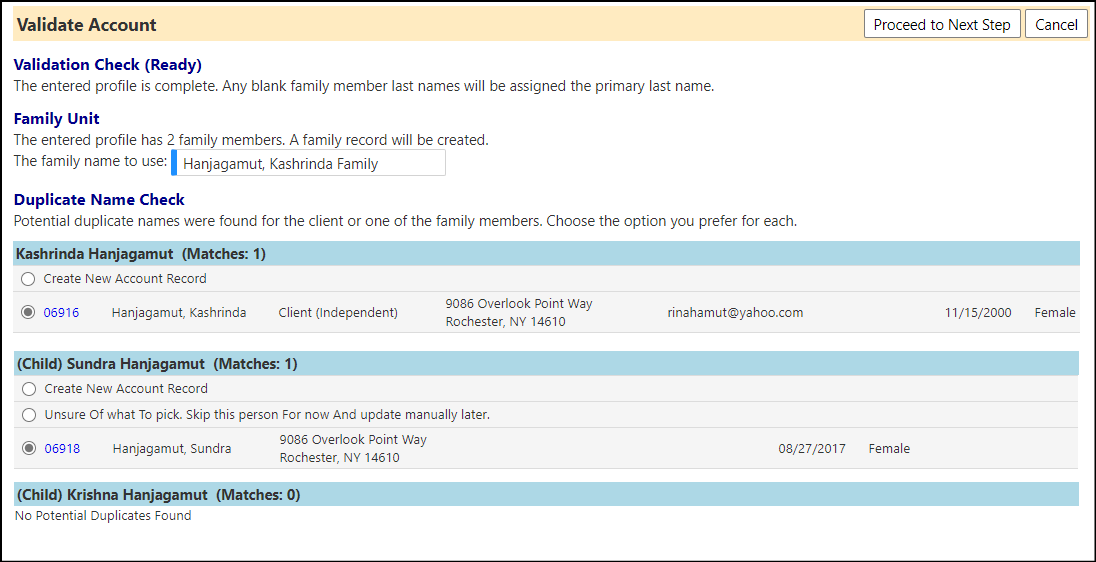Click the rinahamut@yahoo.com email address
The height and width of the screenshot is (562, 1096).
[735, 313]
